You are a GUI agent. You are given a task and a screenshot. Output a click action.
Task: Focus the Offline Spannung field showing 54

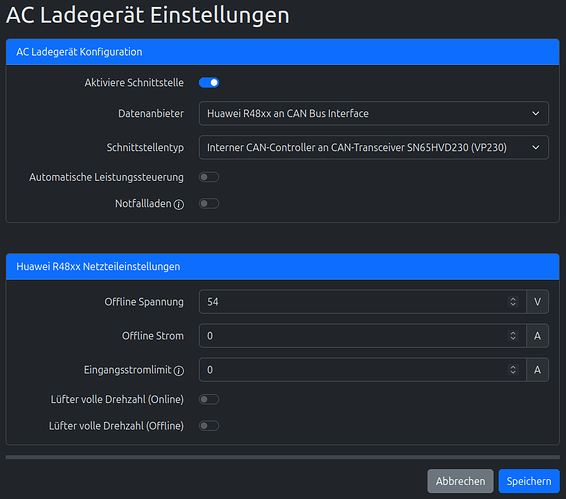362,301
